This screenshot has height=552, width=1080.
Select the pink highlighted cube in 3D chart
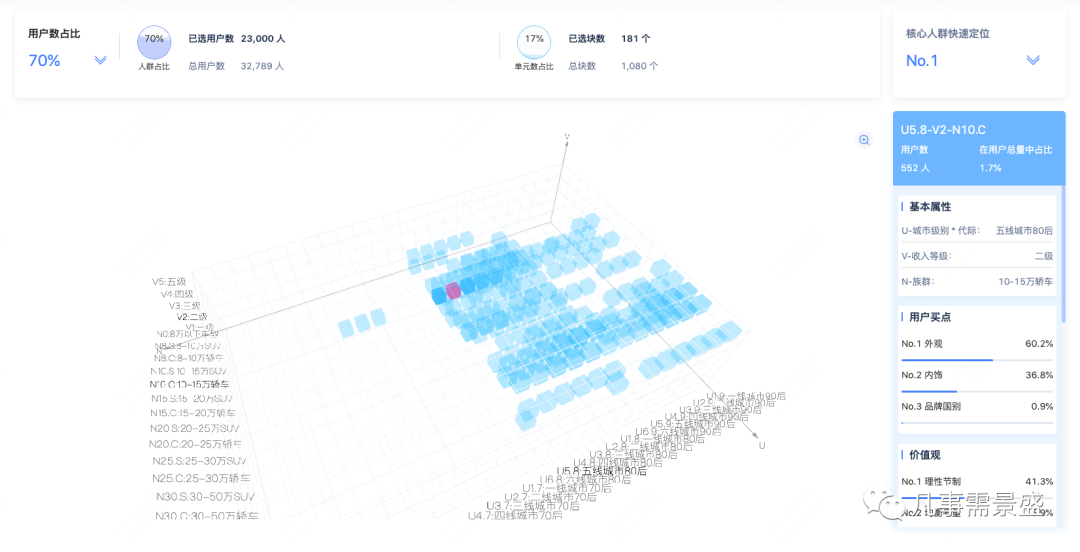coord(453,290)
